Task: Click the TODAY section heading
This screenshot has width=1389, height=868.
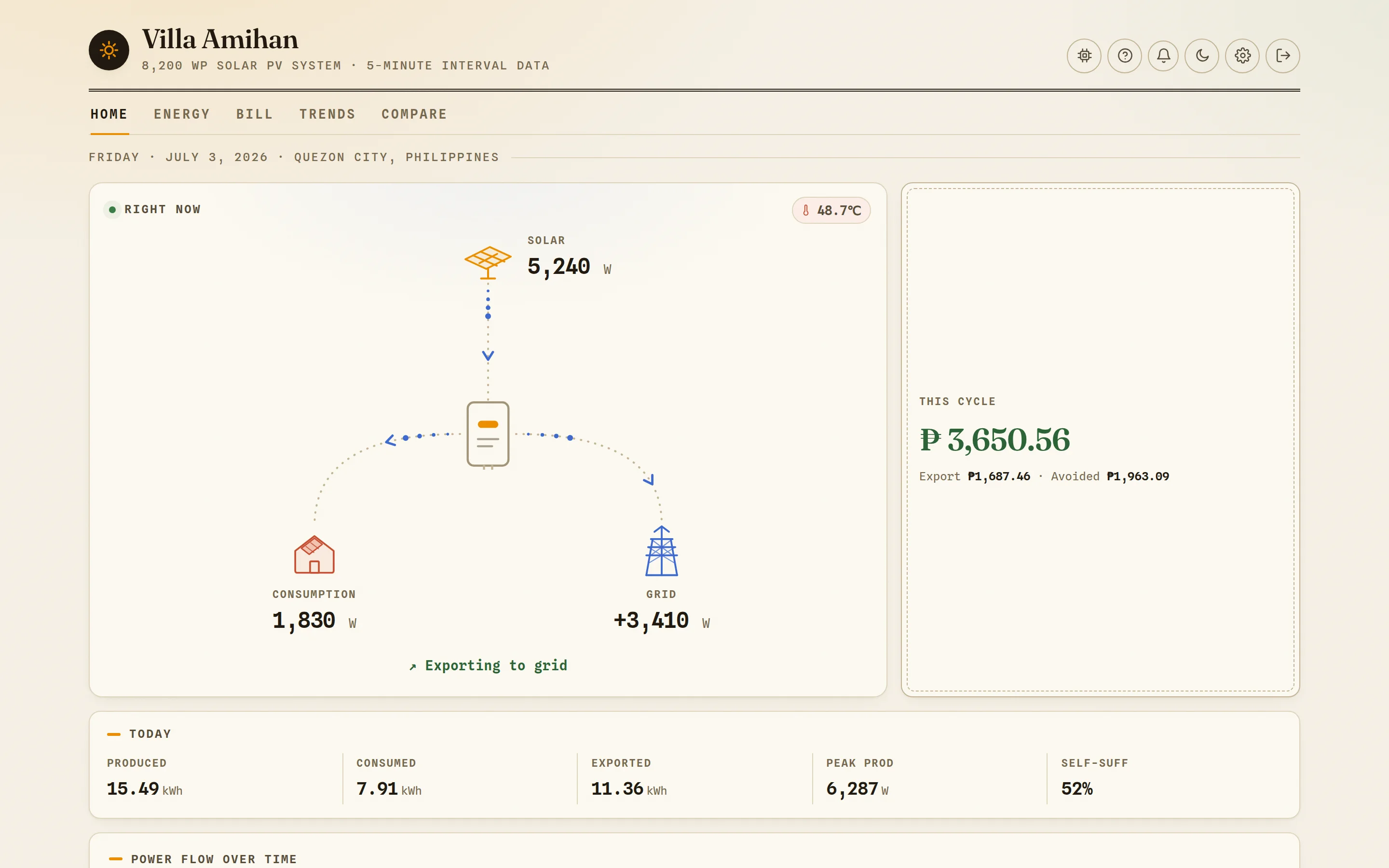Action: pyautogui.click(x=150, y=734)
